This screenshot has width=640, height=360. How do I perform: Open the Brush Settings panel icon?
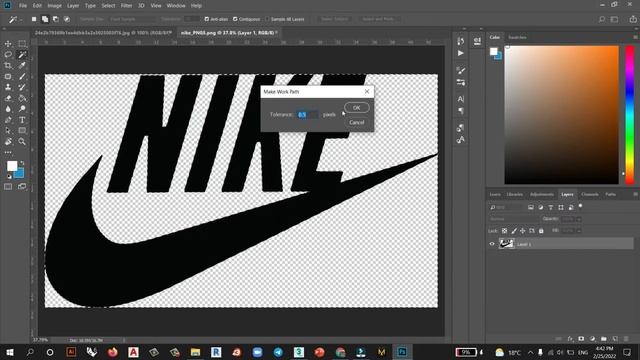(461, 70)
